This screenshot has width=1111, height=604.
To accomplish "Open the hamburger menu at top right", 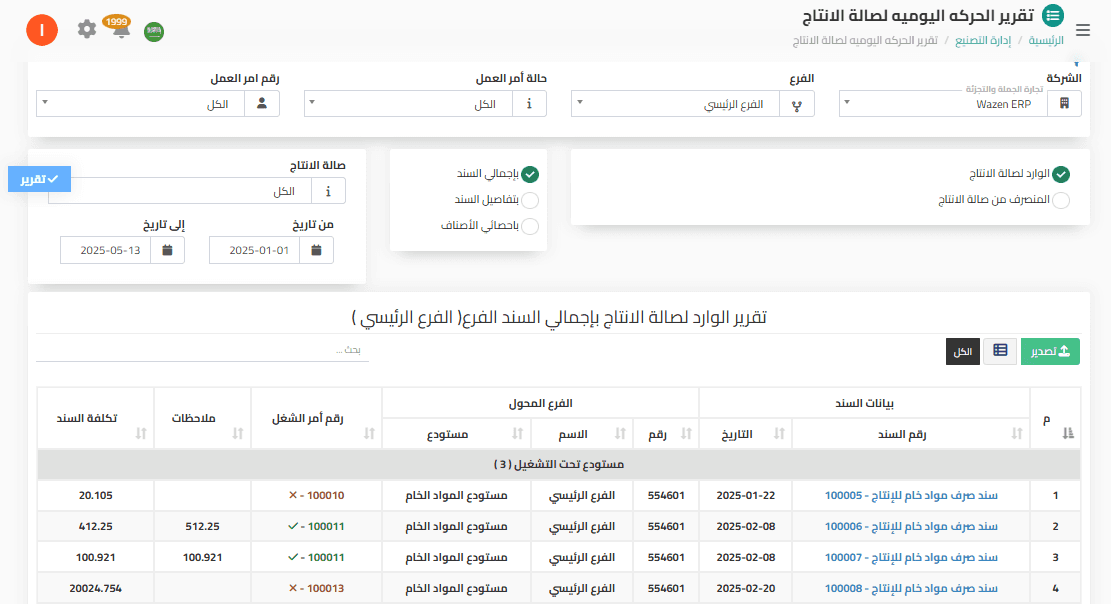I will click(x=1082, y=30).
